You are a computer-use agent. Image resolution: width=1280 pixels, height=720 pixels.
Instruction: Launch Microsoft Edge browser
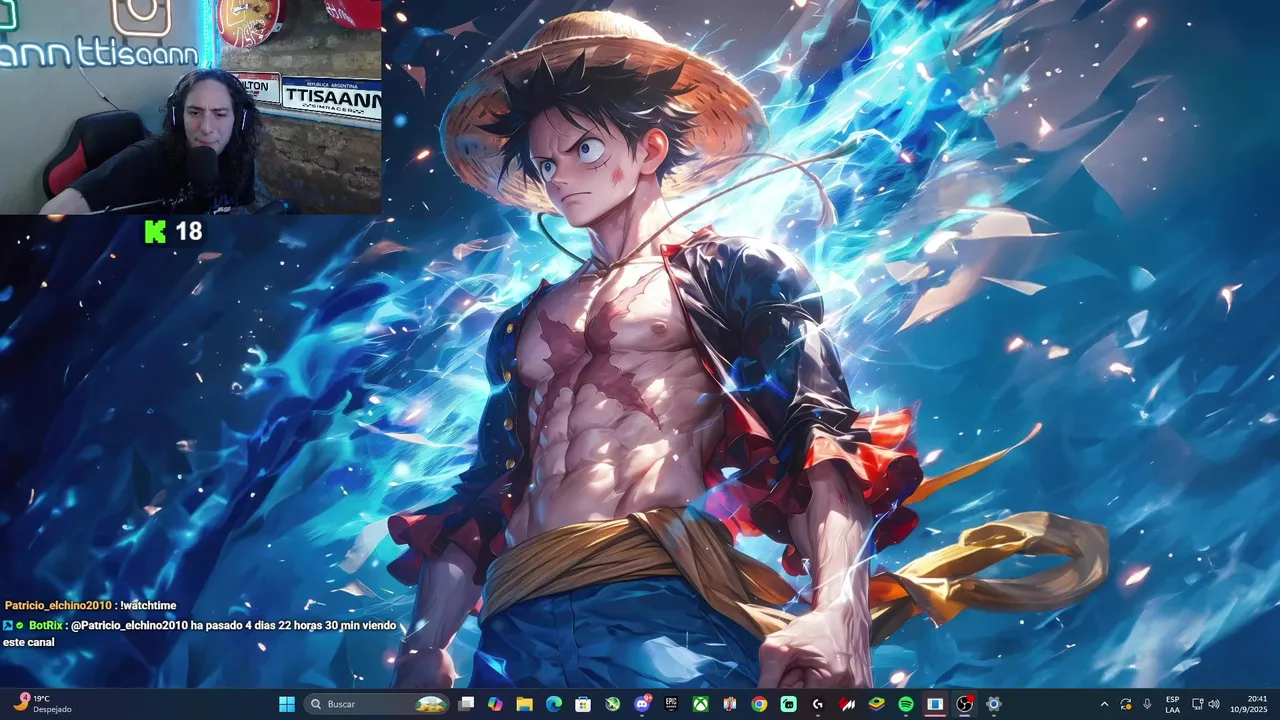coord(554,704)
